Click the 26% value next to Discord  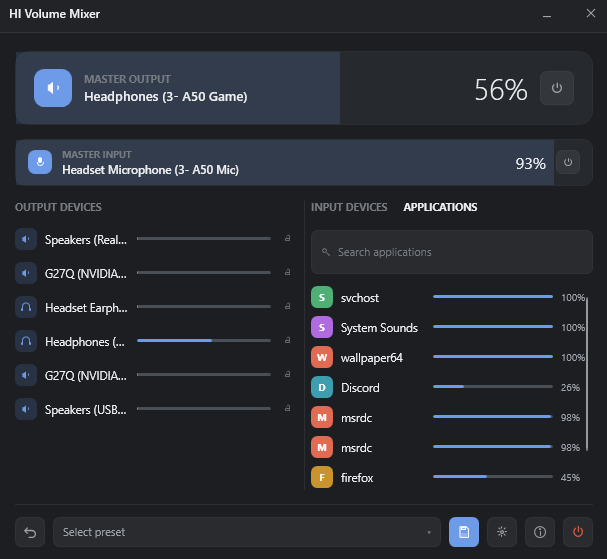coord(570,388)
